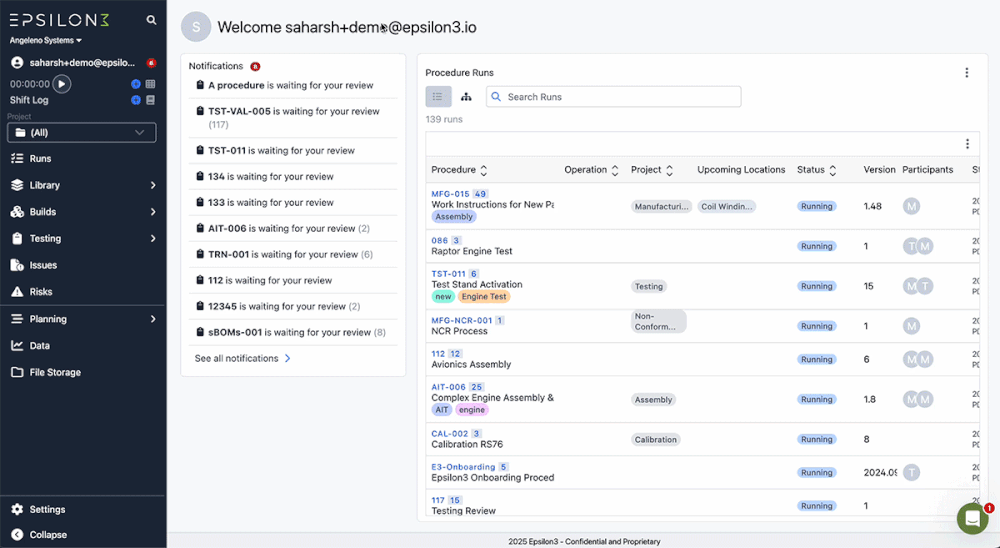
Task: Click the blue plus icon next to timer
Action: (136, 84)
